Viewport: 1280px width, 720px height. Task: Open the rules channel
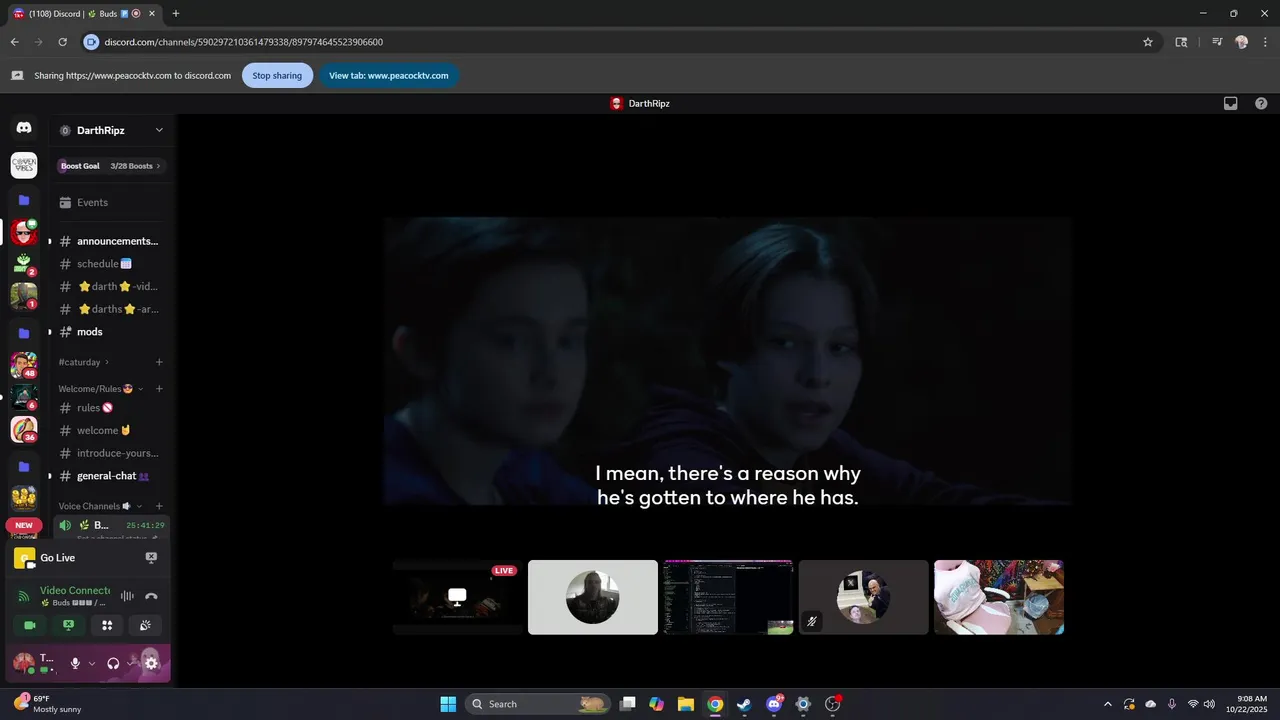110,408
